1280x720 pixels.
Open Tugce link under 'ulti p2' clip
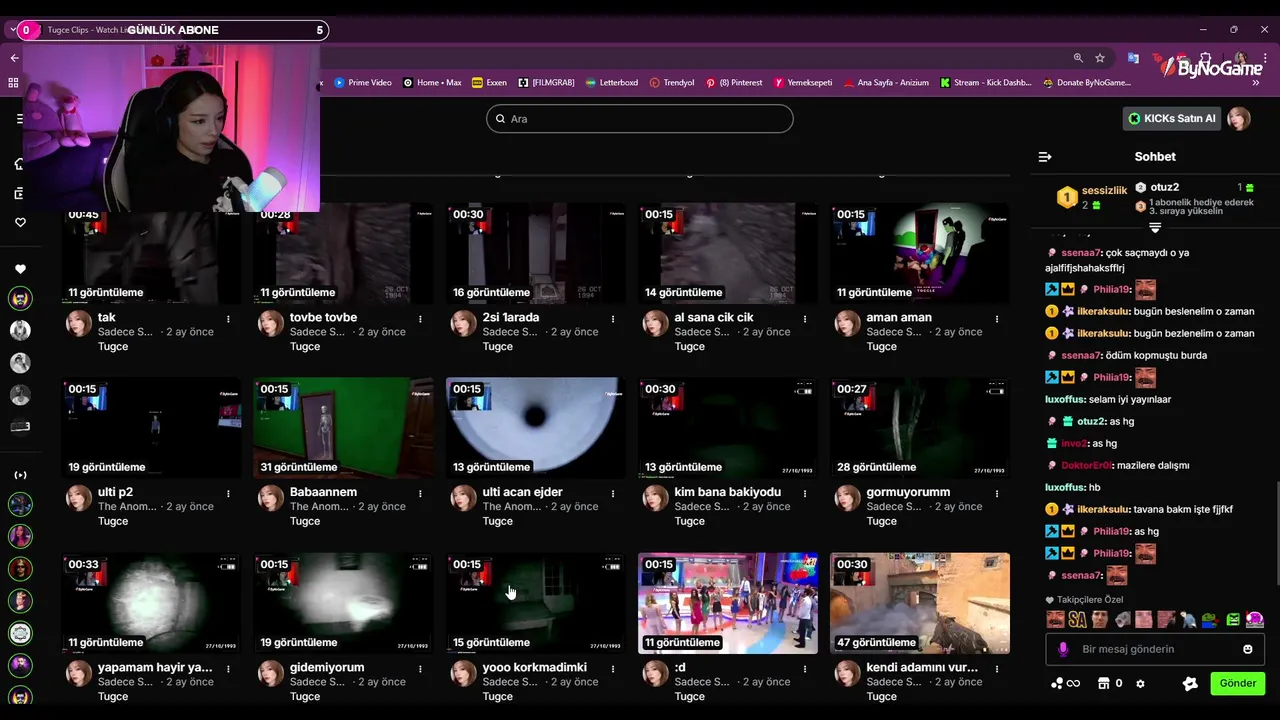click(113, 521)
